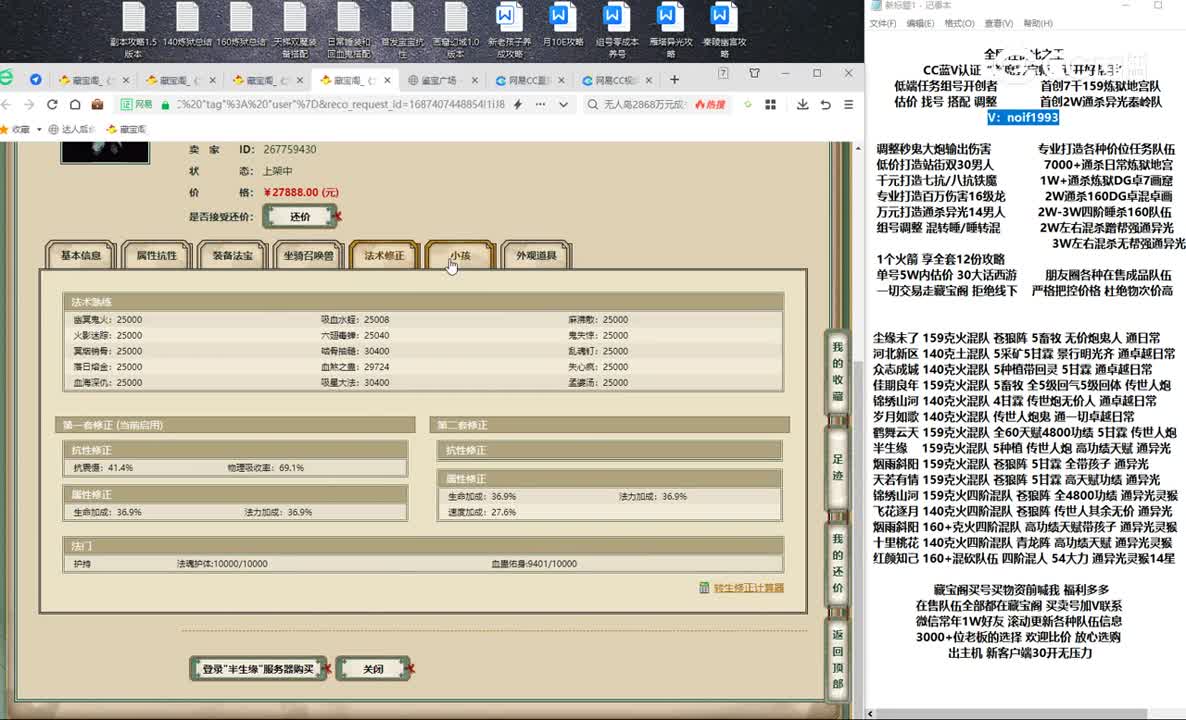Open Notepad 编辑(E) menu
1186x720 pixels.
click(920, 23)
